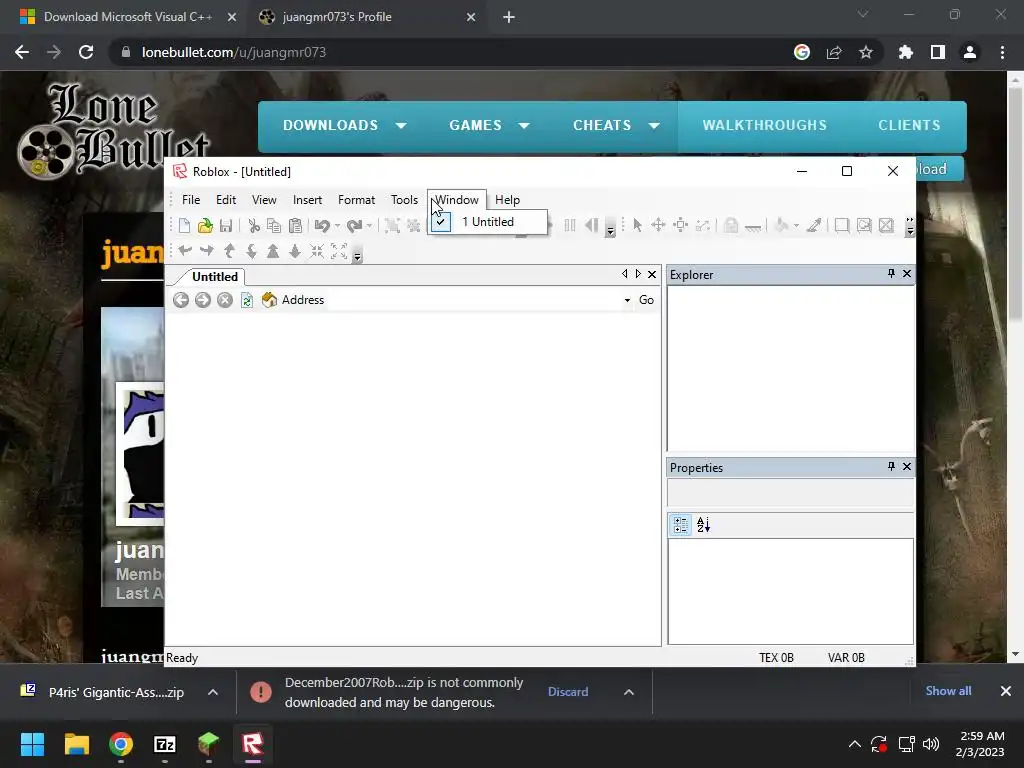Select the Resize handles tool

pos(680,226)
